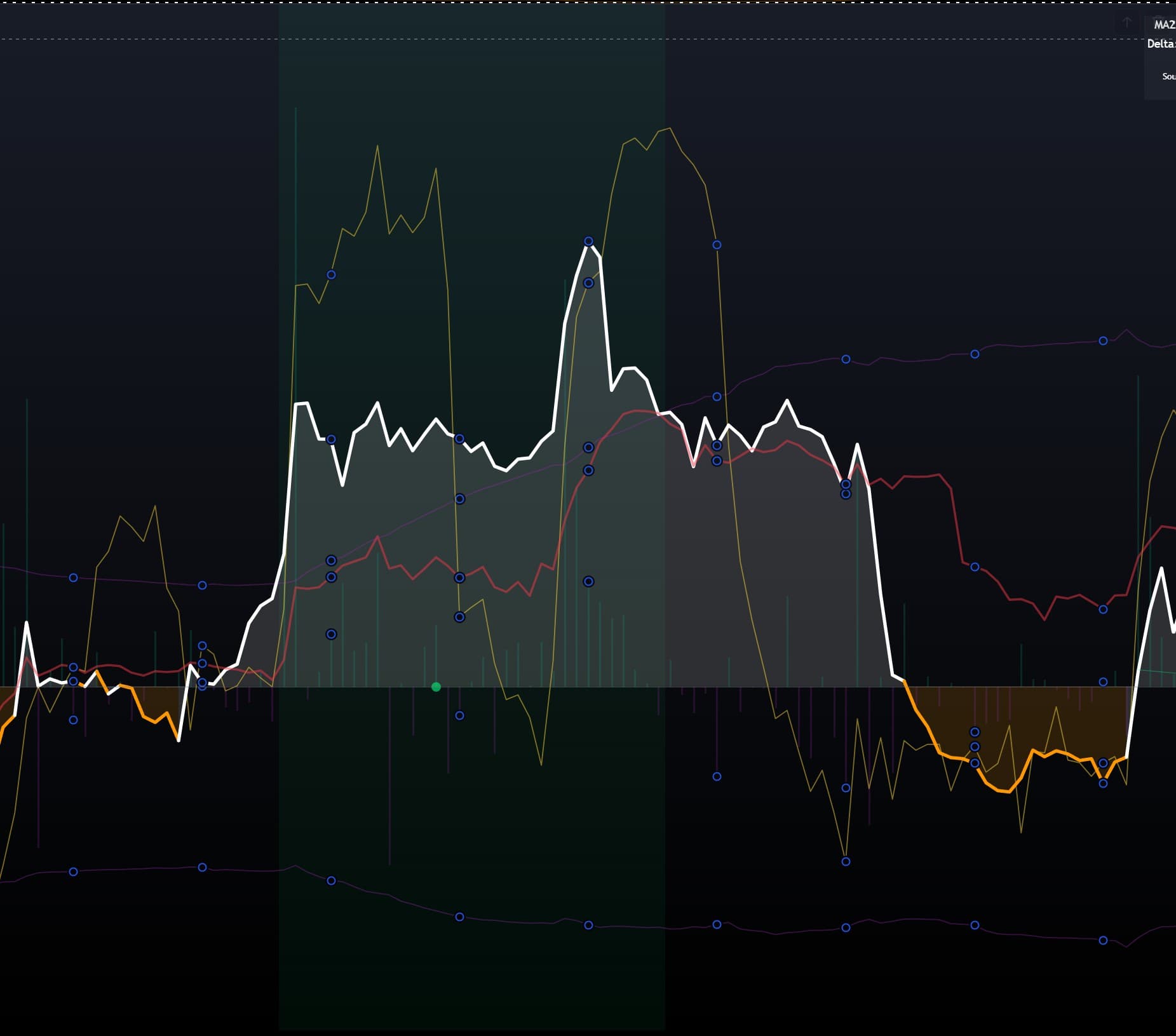1176x1036 pixels.
Task: Click the dashed pane divider line
Action: pos(572,38)
